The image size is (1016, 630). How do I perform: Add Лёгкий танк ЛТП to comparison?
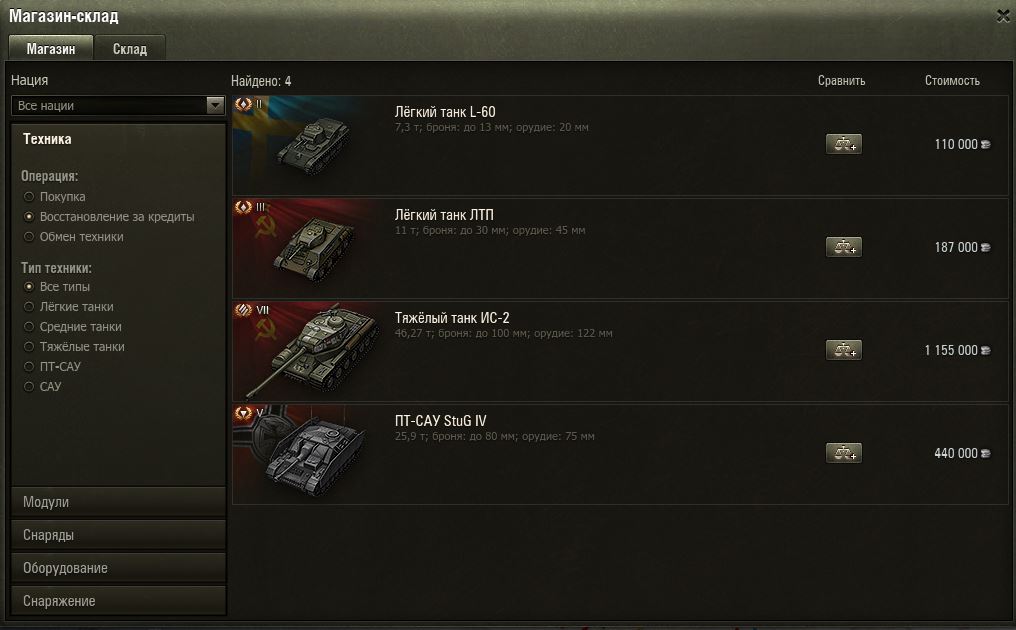844,247
